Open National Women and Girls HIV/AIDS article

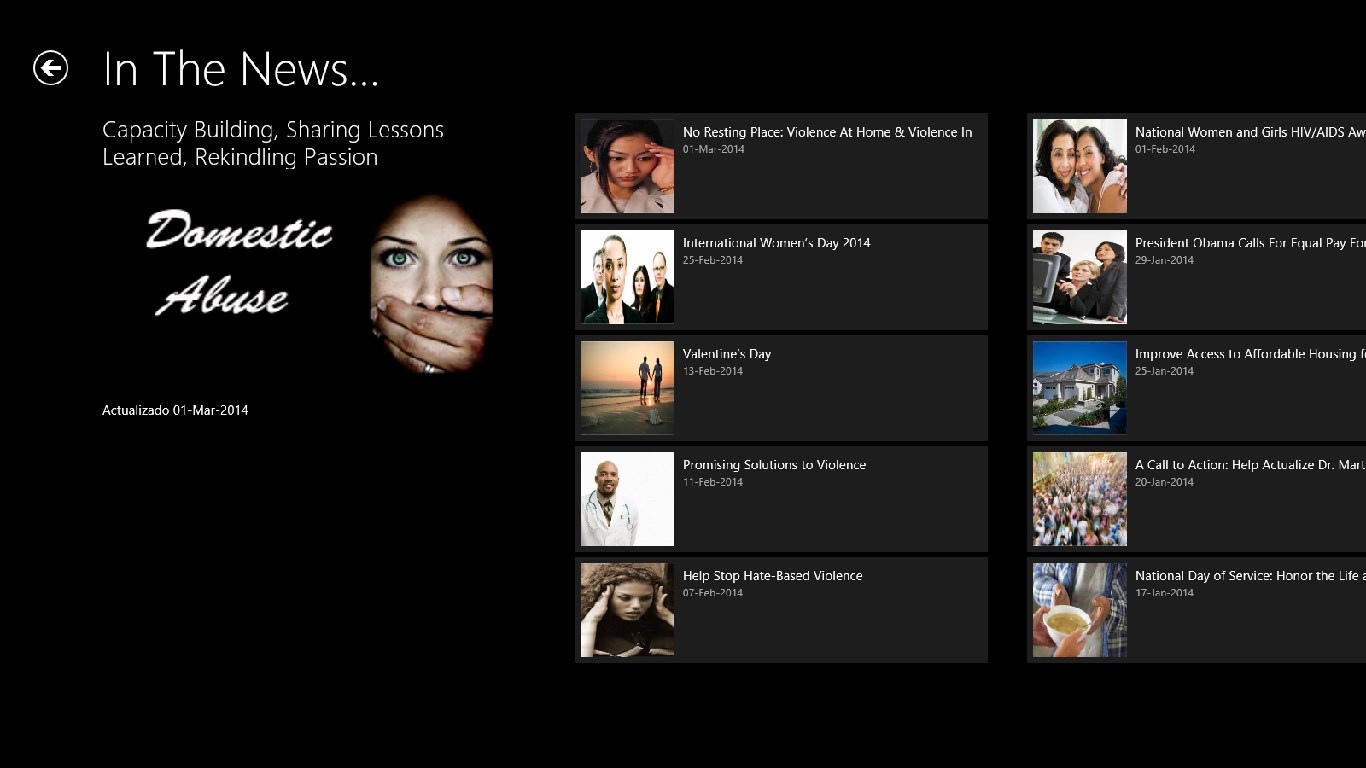[x=1249, y=132]
